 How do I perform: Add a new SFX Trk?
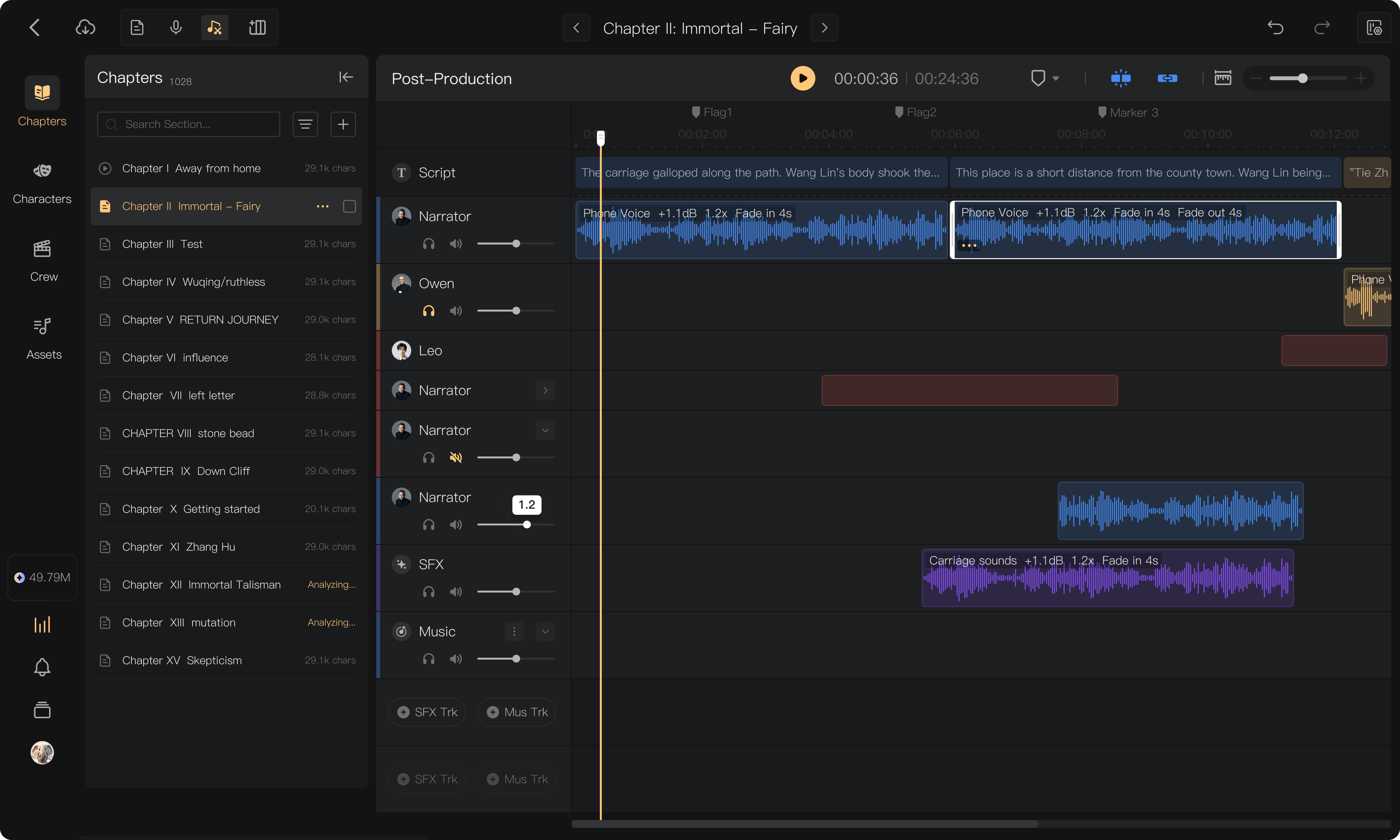(x=427, y=712)
